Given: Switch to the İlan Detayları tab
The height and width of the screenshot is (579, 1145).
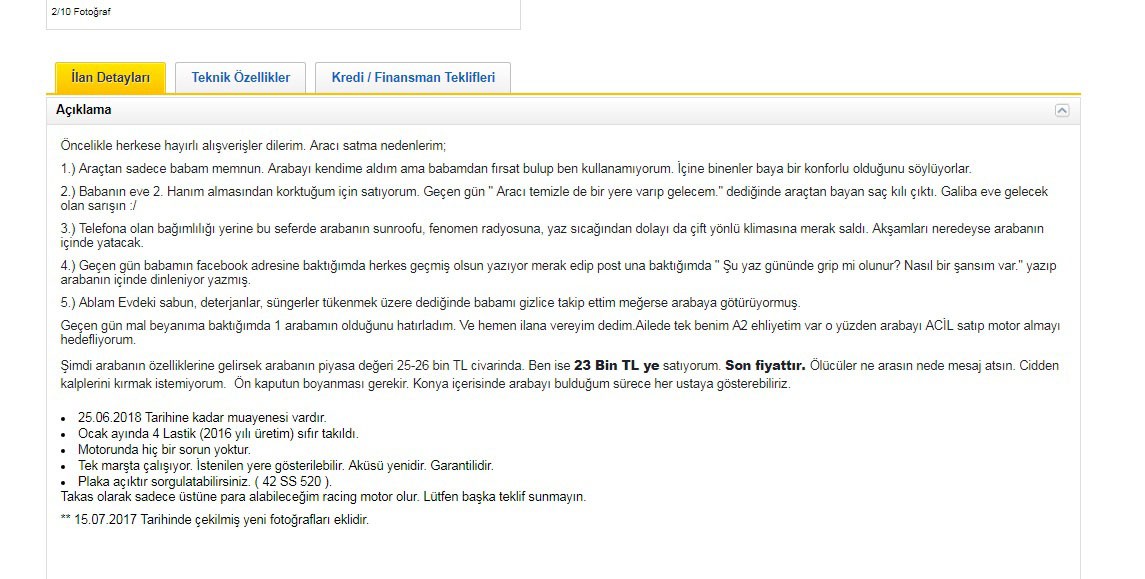Looking at the screenshot, I should (x=109, y=77).
